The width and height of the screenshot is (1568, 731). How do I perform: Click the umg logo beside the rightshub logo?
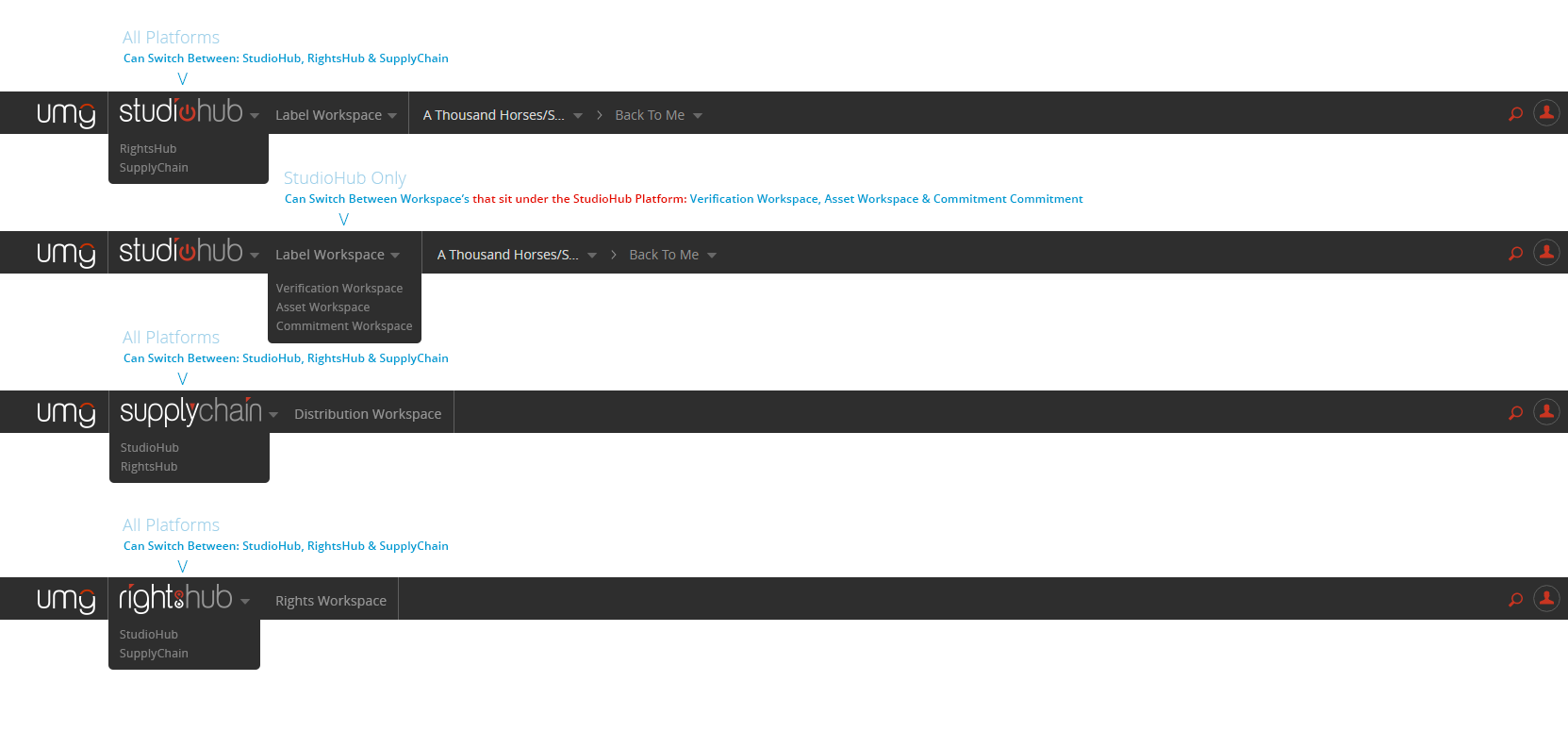click(66, 600)
